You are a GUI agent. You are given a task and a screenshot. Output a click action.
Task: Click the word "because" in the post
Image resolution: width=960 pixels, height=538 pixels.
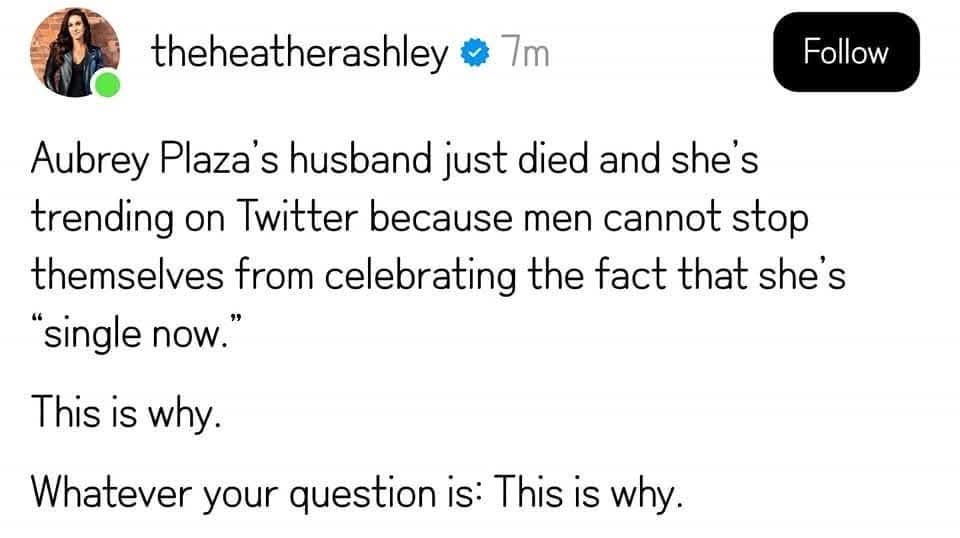[x=441, y=217]
